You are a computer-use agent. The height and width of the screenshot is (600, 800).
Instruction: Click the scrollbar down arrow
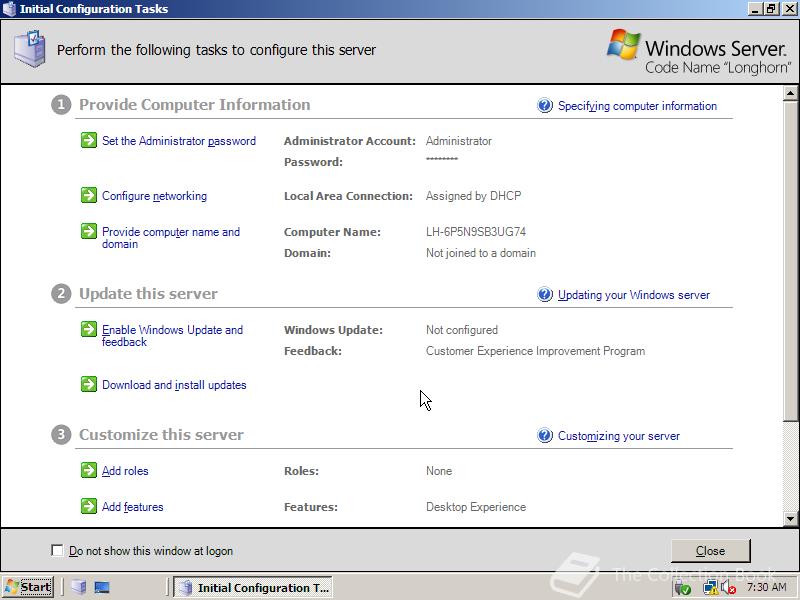[x=790, y=519]
